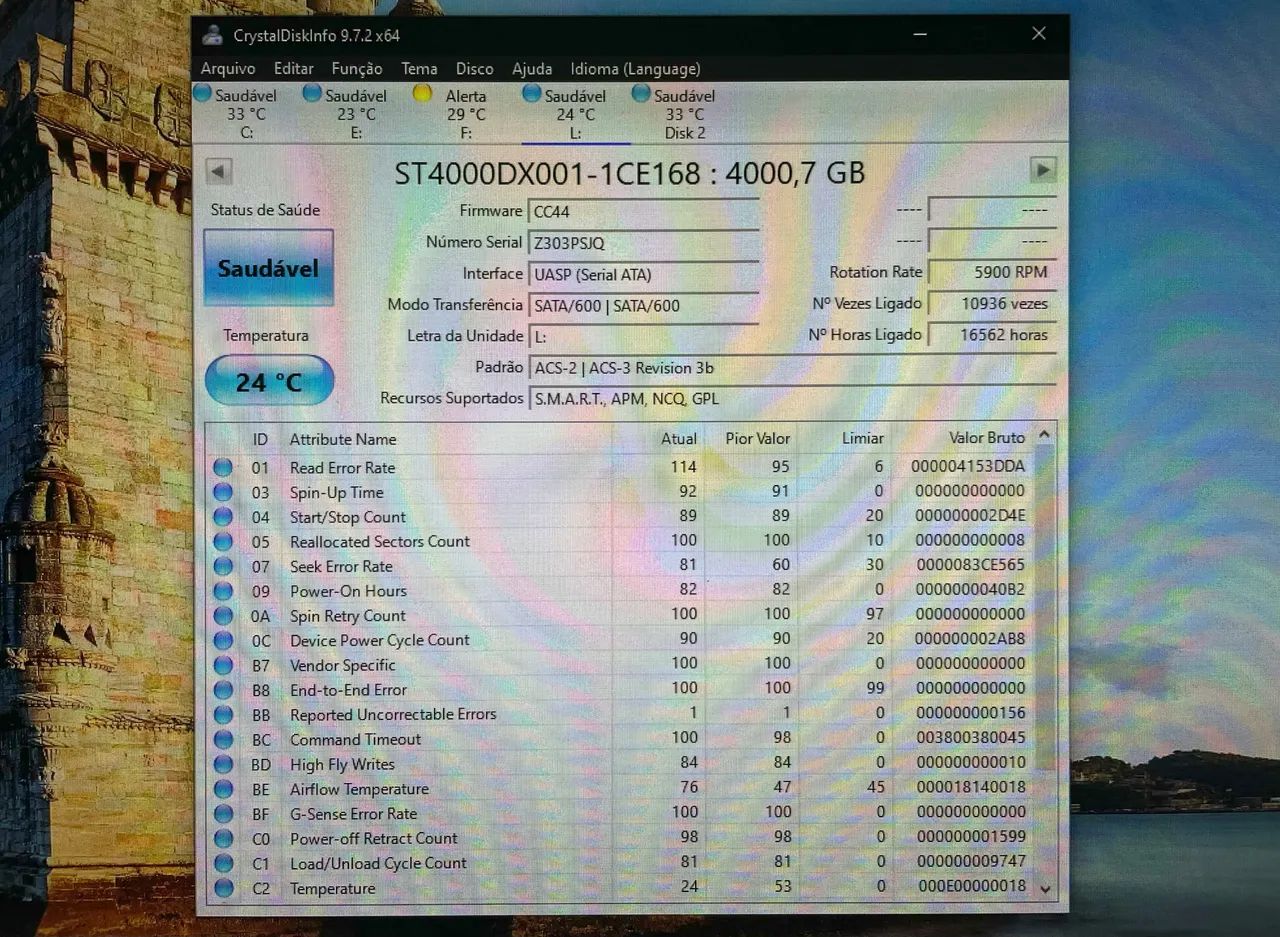Click status orb for Reallocated Sectors Count
This screenshot has width=1280, height=937.
click(x=222, y=541)
